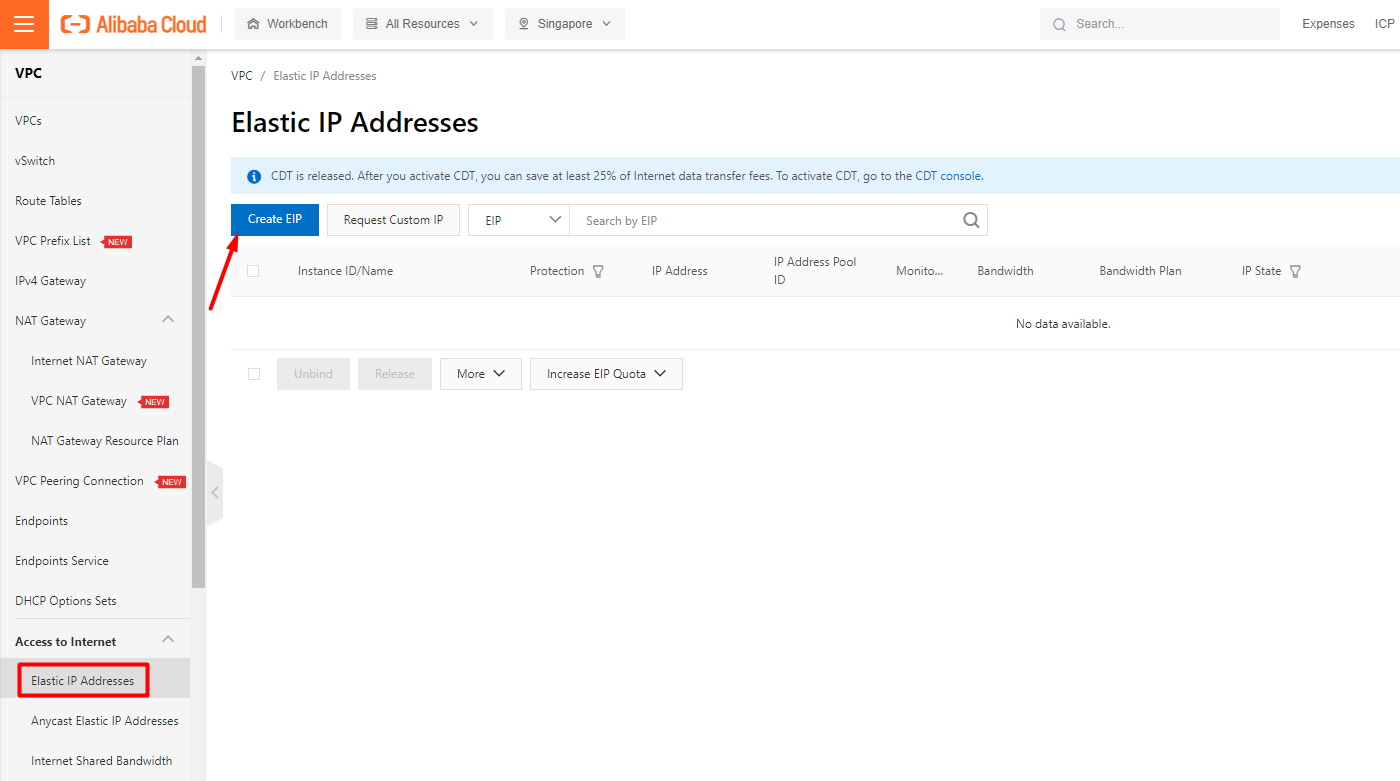Tick the select-all checkbox in table header

tap(253, 271)
